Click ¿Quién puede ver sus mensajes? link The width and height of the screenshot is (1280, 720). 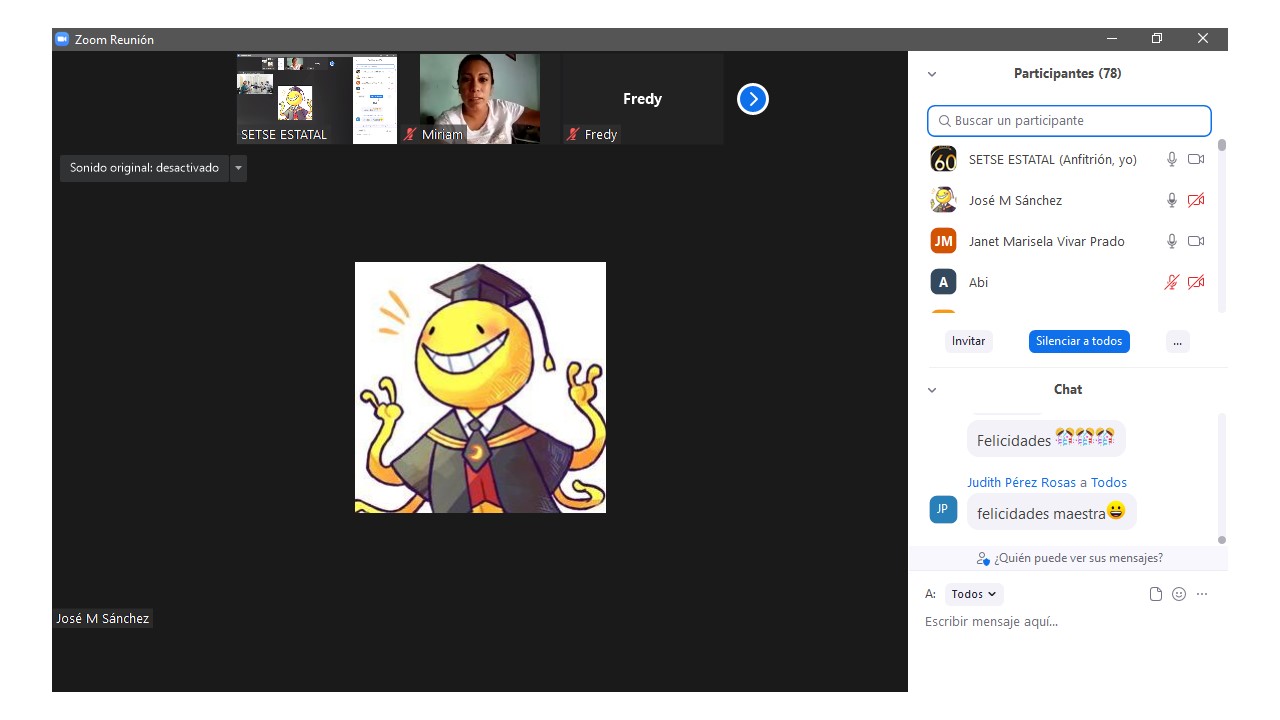click(x=1070, y=558)
